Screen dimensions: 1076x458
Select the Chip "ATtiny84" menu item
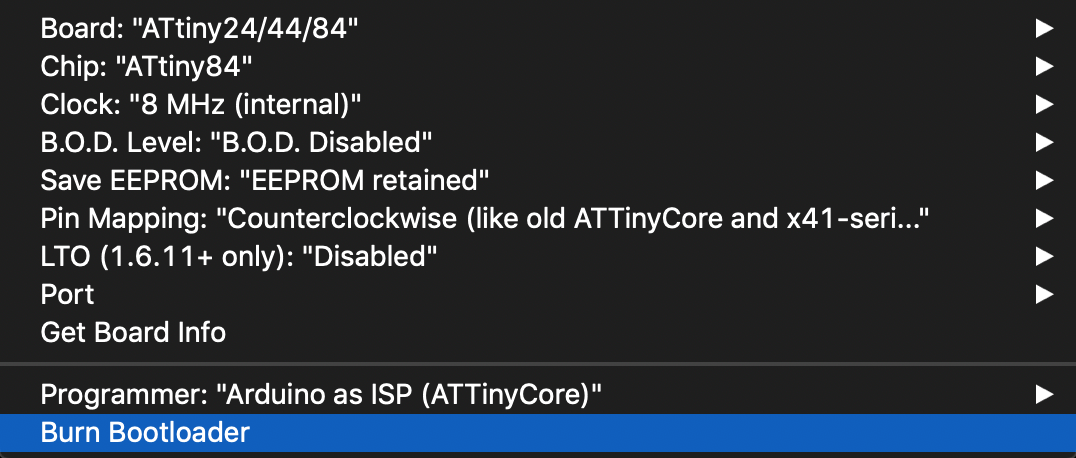point(146,66)
